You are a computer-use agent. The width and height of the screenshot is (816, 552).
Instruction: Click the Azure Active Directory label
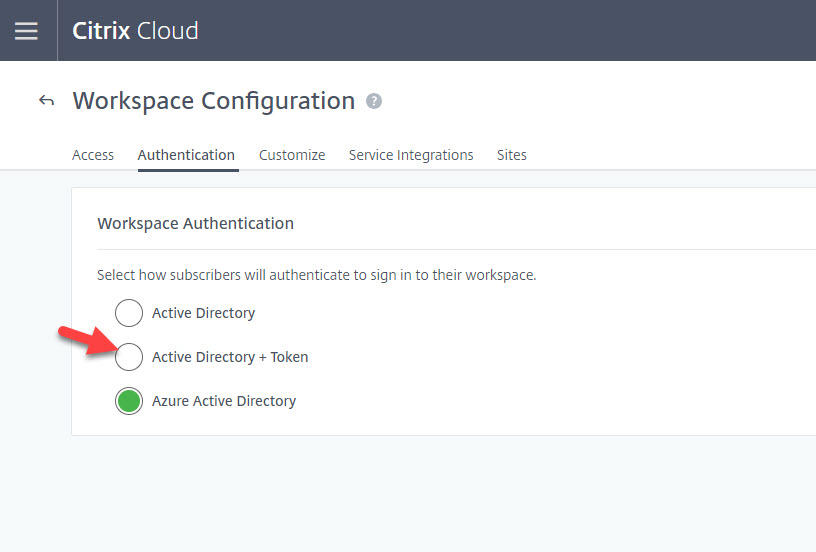coord(224,401)
